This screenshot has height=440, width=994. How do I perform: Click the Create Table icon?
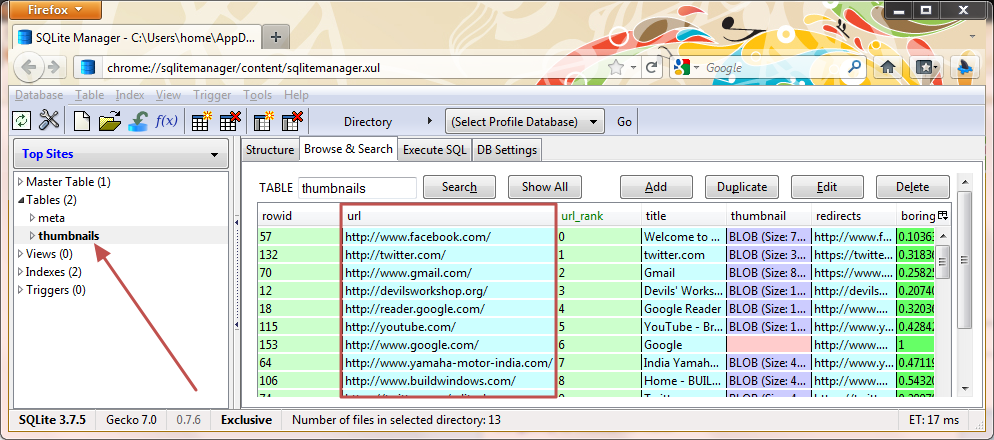point(202,120)
